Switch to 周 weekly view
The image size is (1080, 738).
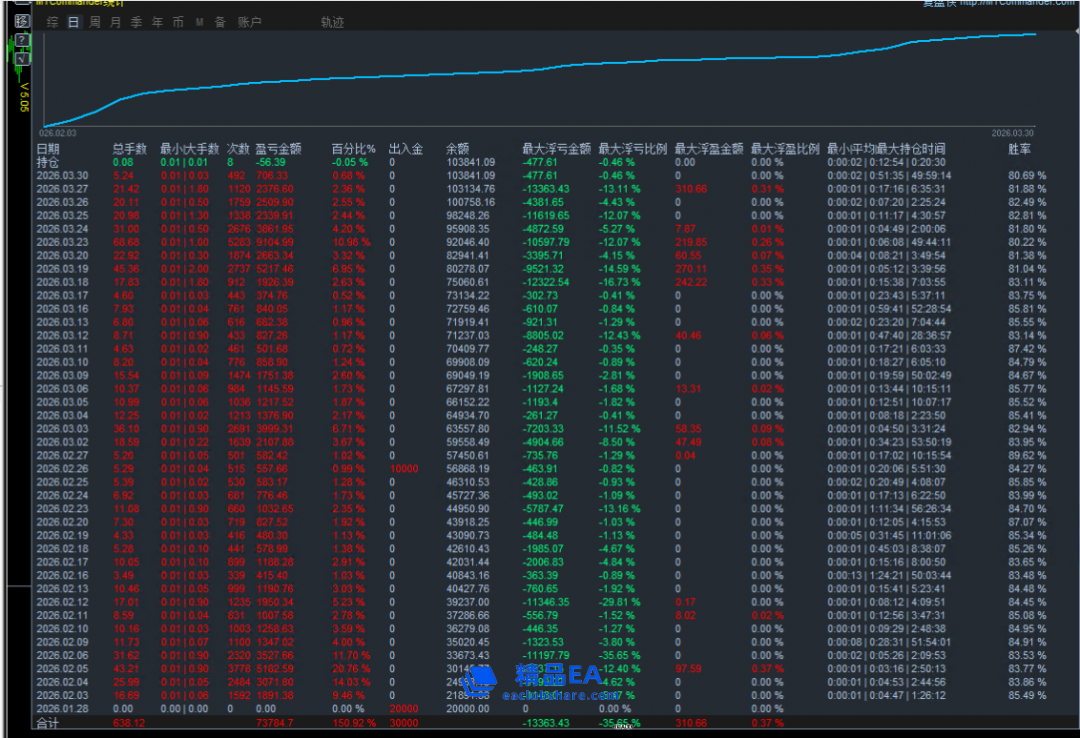click(94, 21)
